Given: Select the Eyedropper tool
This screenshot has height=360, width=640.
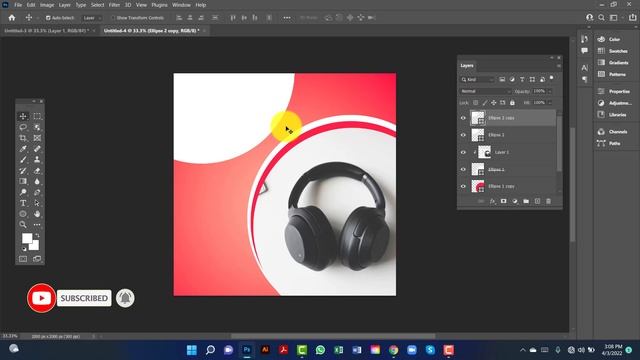Looking at the screenshot, I should [23, 149].
